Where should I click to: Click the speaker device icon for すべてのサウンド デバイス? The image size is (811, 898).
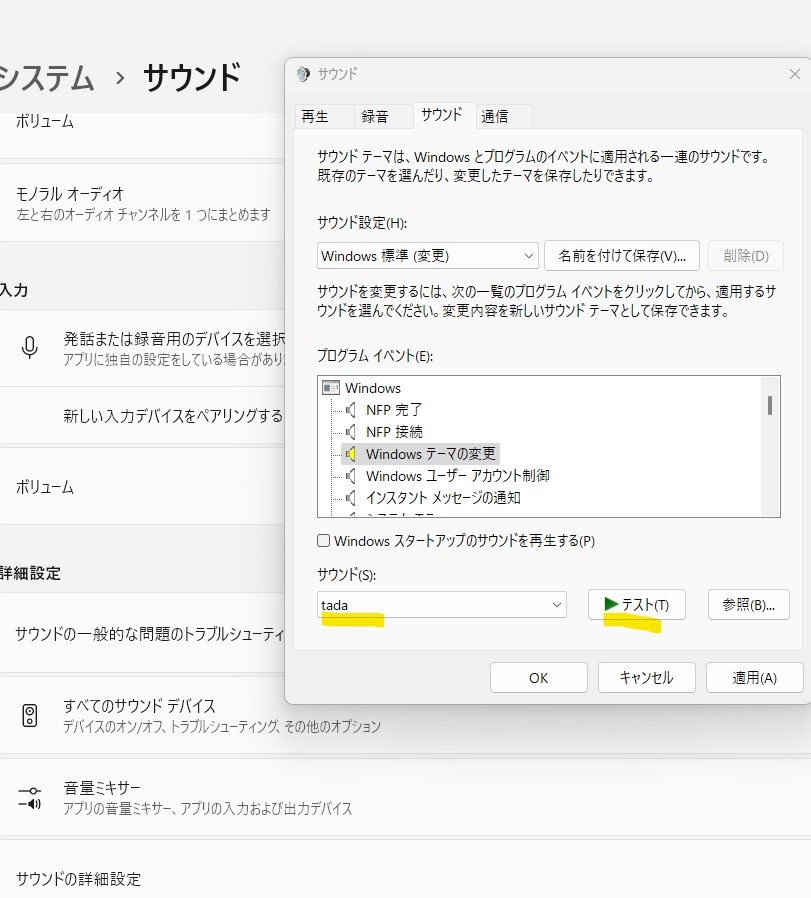pos(29,715)
